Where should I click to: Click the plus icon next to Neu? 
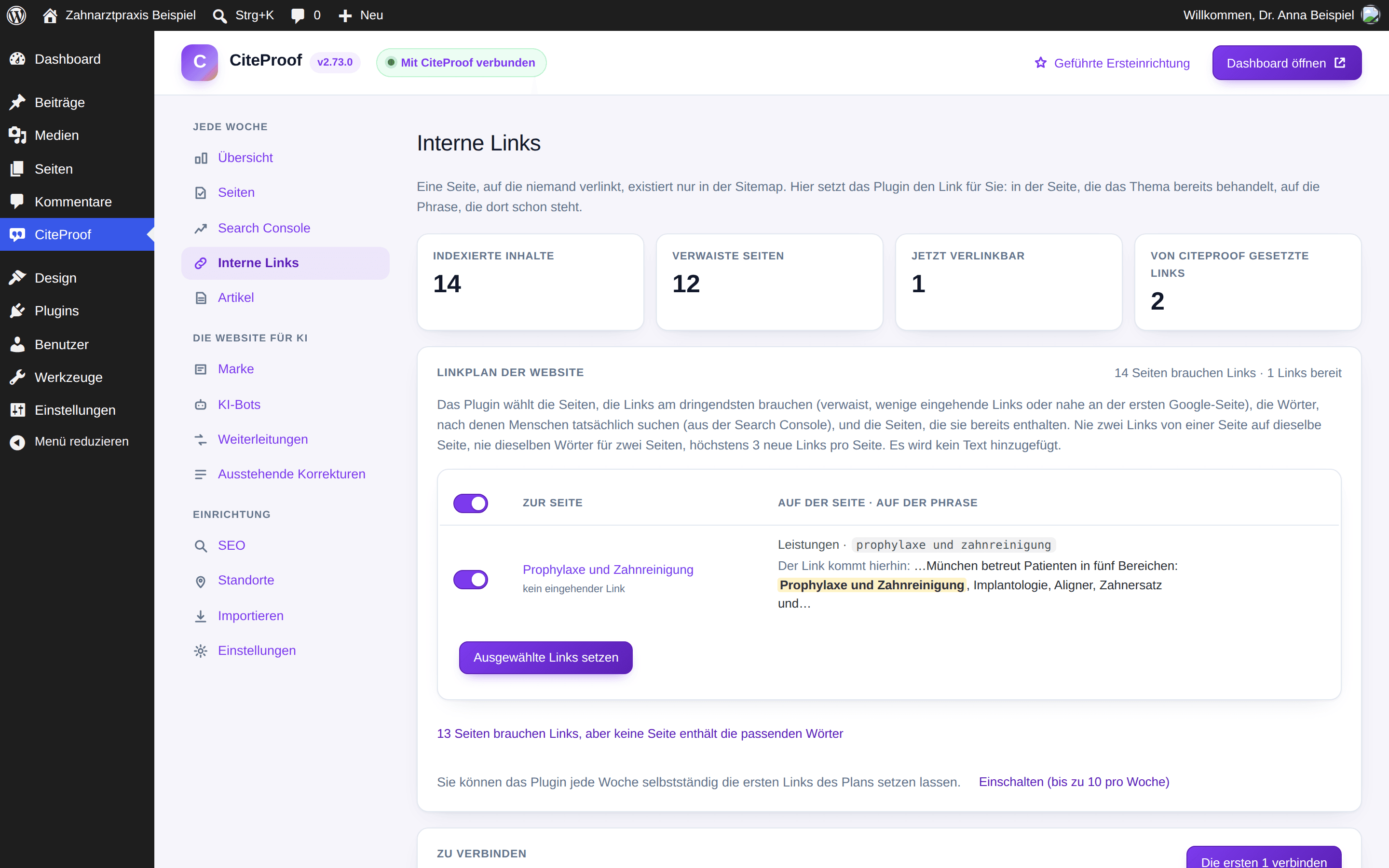click(345, 15)
